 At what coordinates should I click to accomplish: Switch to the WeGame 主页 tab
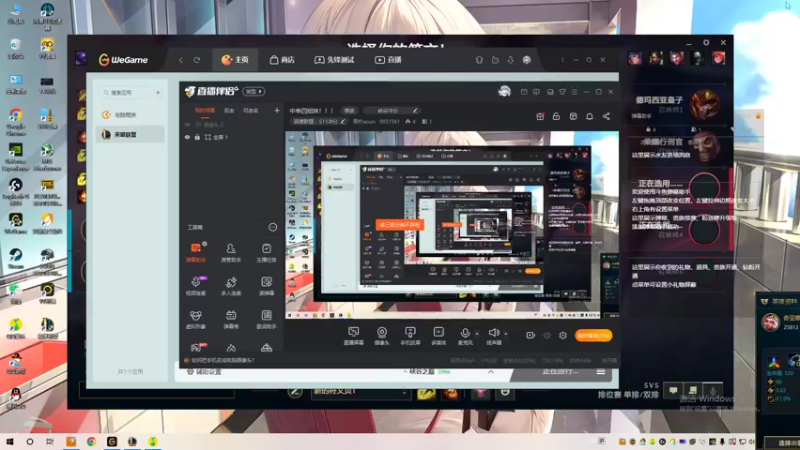[235, 60]
